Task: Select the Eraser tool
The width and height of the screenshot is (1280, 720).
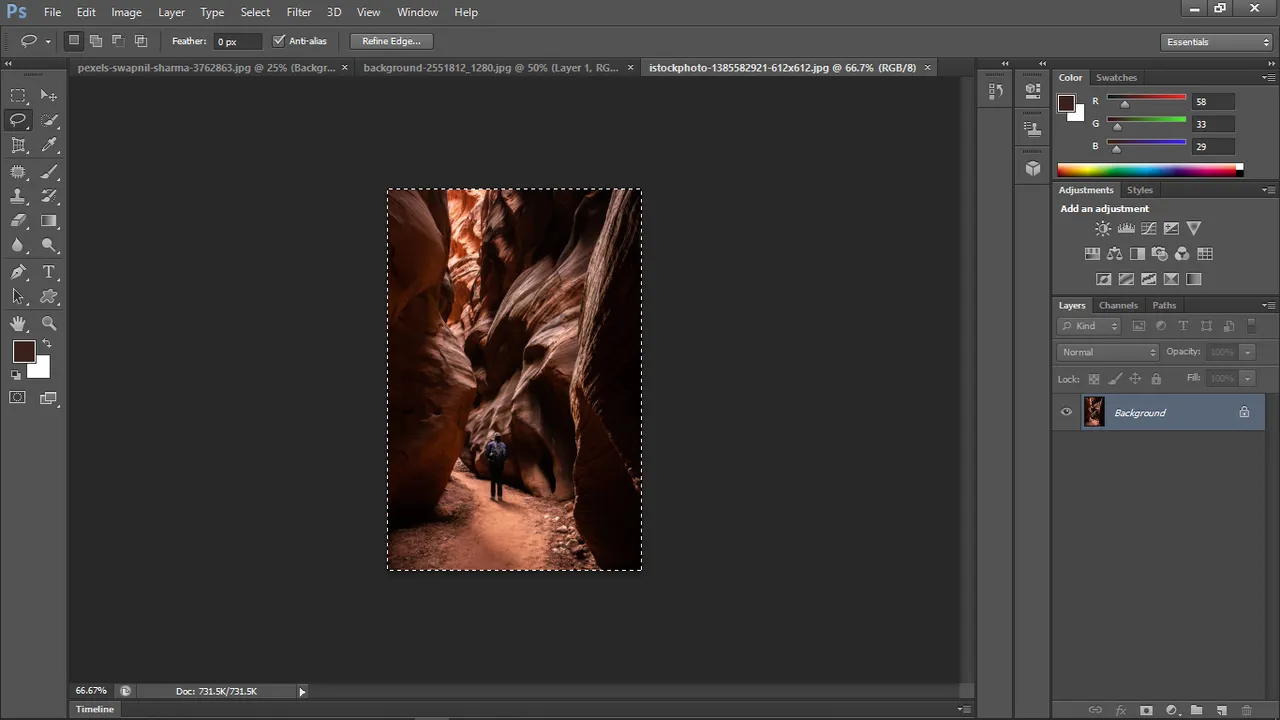Action: pos(18,221)
